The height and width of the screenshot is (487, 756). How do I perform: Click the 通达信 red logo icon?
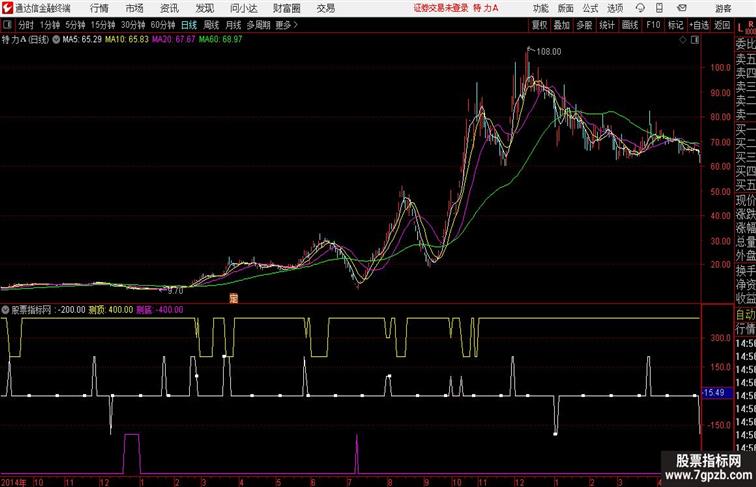point(7,8)
